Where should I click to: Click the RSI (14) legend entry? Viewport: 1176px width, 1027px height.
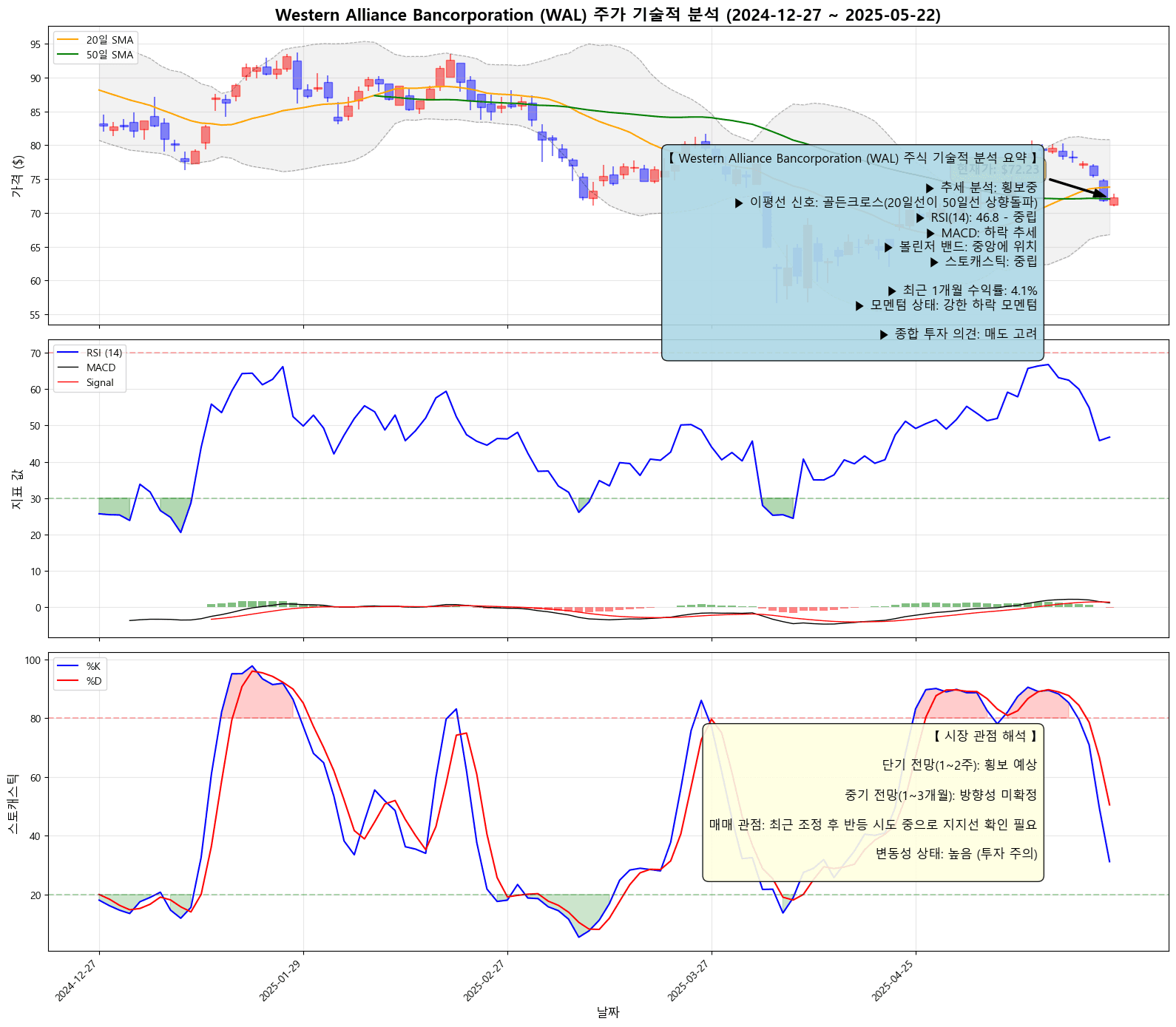tap(90, 353)
